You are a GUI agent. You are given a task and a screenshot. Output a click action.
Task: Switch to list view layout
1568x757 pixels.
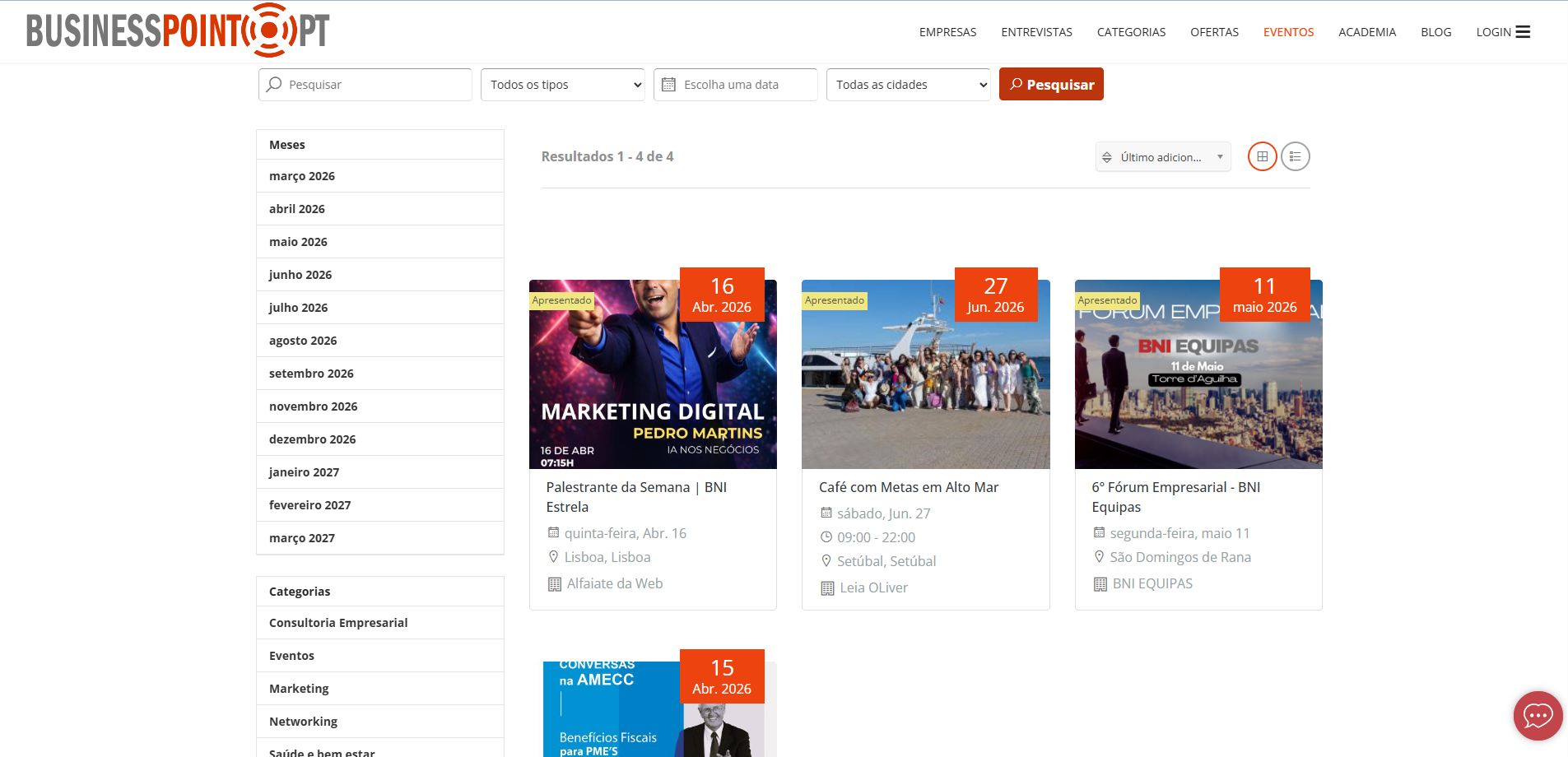tap(1295, 156)
